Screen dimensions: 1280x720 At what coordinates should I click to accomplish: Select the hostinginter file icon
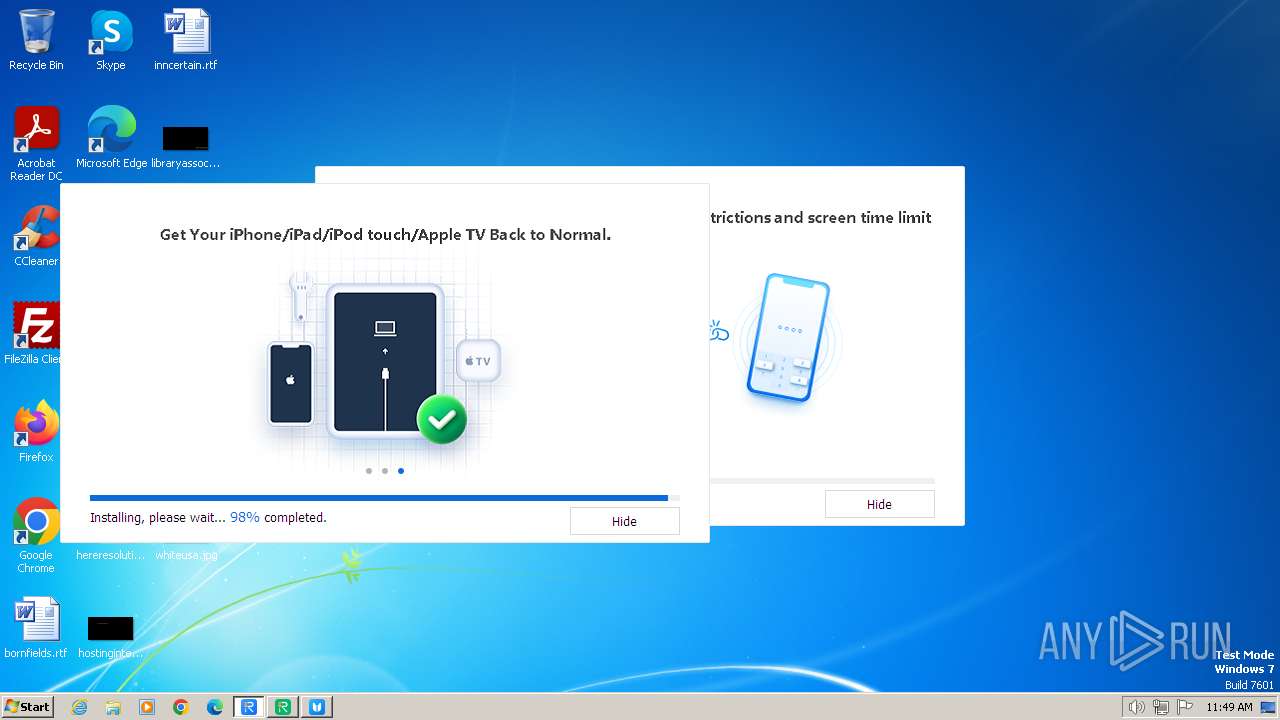point(111,636)
